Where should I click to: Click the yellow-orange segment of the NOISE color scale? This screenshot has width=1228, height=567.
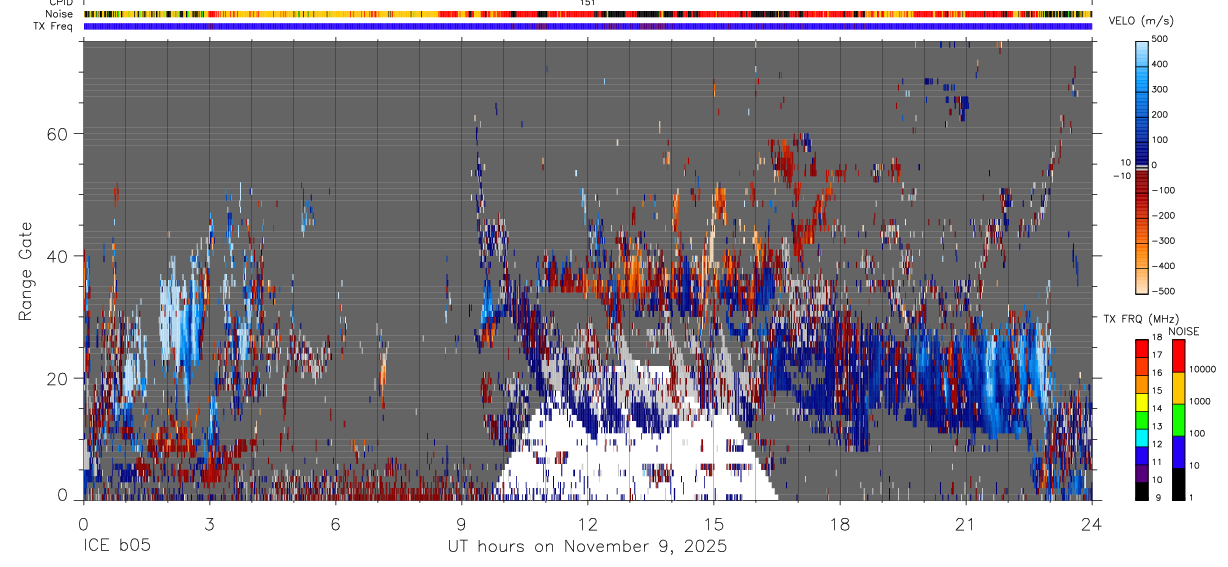pos(1177,387)
